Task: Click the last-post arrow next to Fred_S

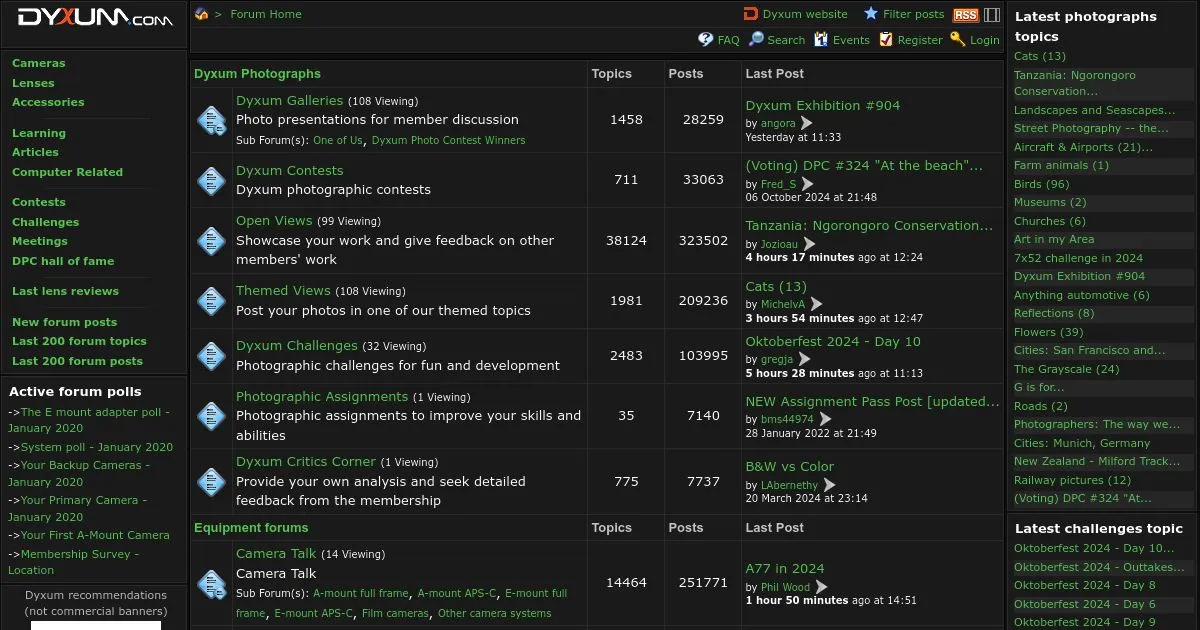Action: [x=807, y=184]
